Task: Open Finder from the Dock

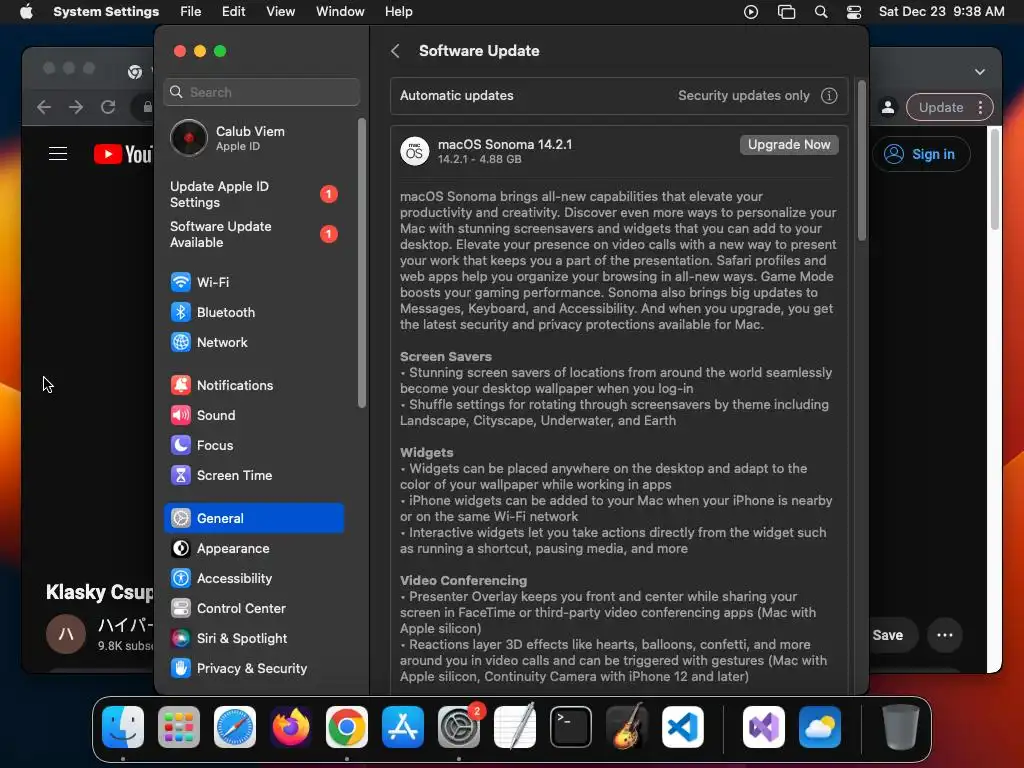Action: [123, 727]
